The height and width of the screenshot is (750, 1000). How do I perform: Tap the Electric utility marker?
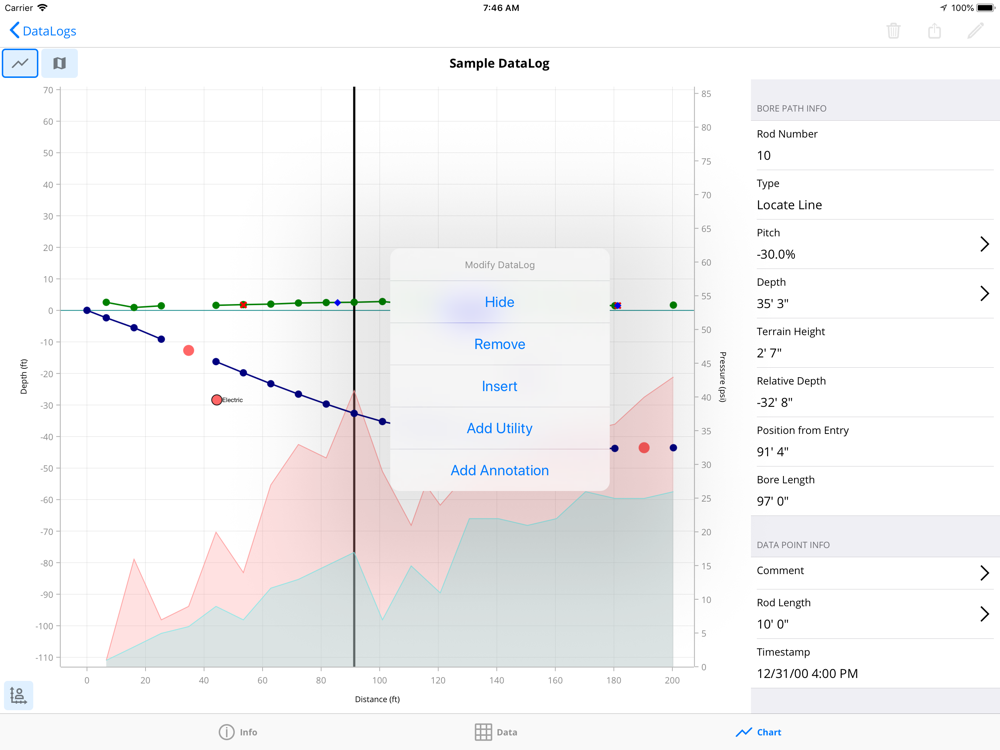(x=217, y=400)
